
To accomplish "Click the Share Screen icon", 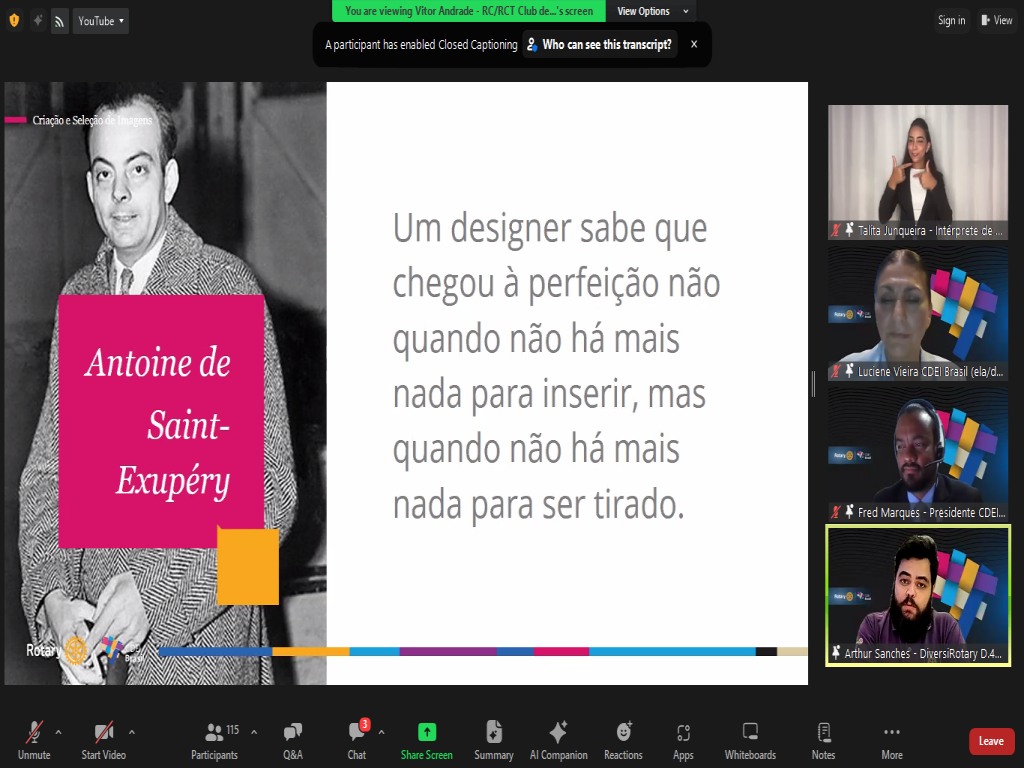I will tap(427, 740).
